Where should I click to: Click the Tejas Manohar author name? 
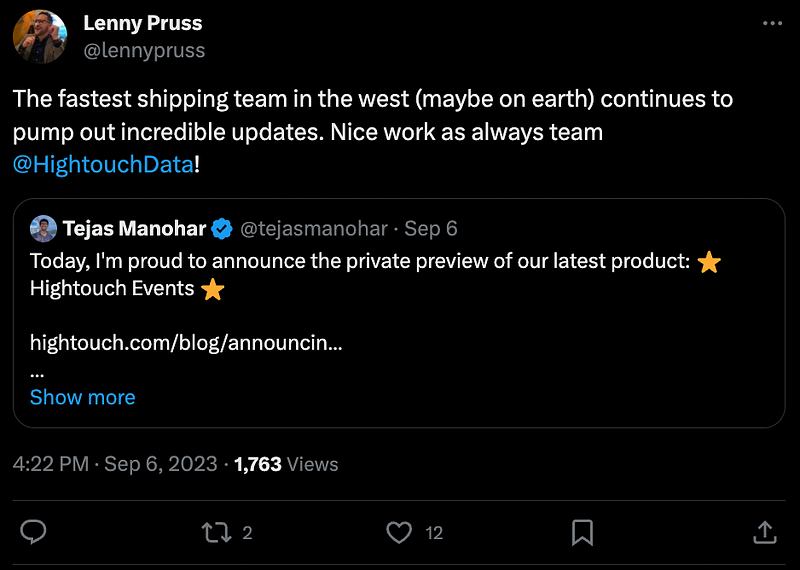point(134,229)
